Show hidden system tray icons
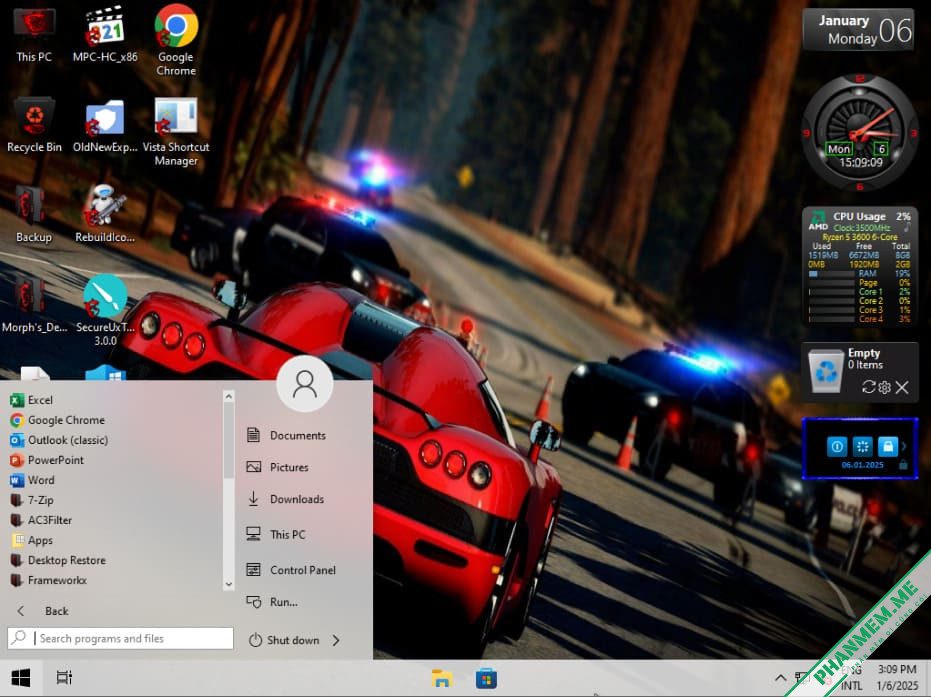931x697 pixels. [x=780, y=678]
